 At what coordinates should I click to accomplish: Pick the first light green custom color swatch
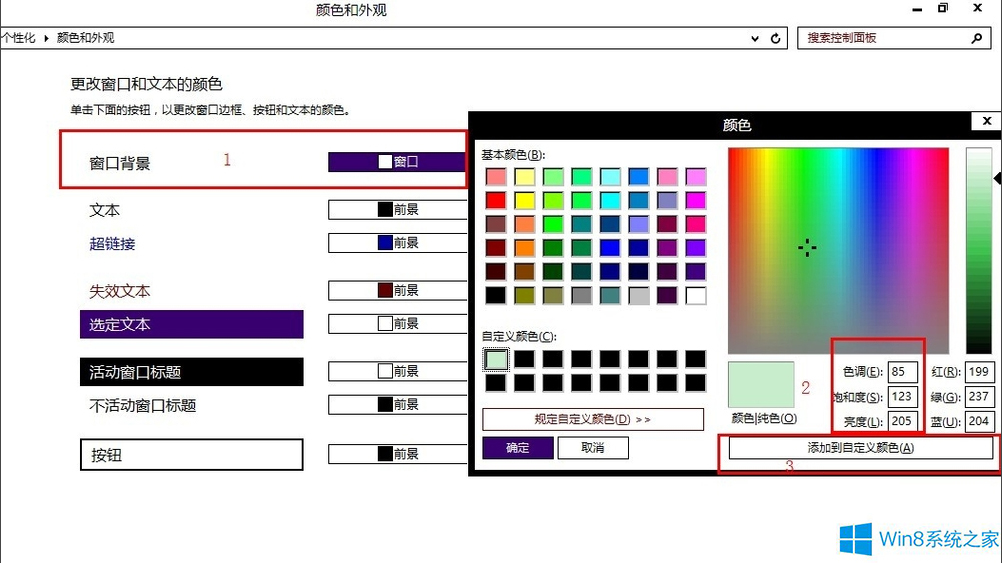pos(496,358)
